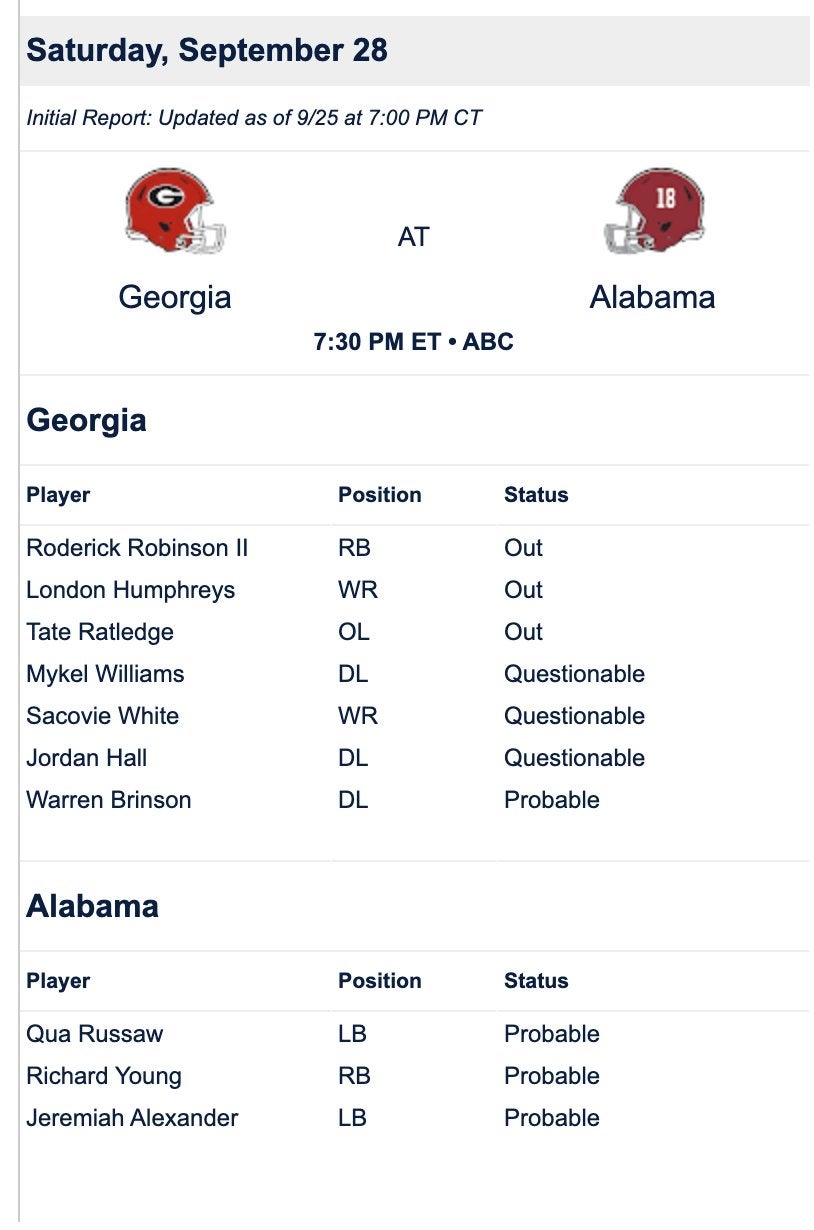This screenshot has height=1230, width=814.
Task: Click Roderick Robinson II player name
Action: click(x=137, y=548)
